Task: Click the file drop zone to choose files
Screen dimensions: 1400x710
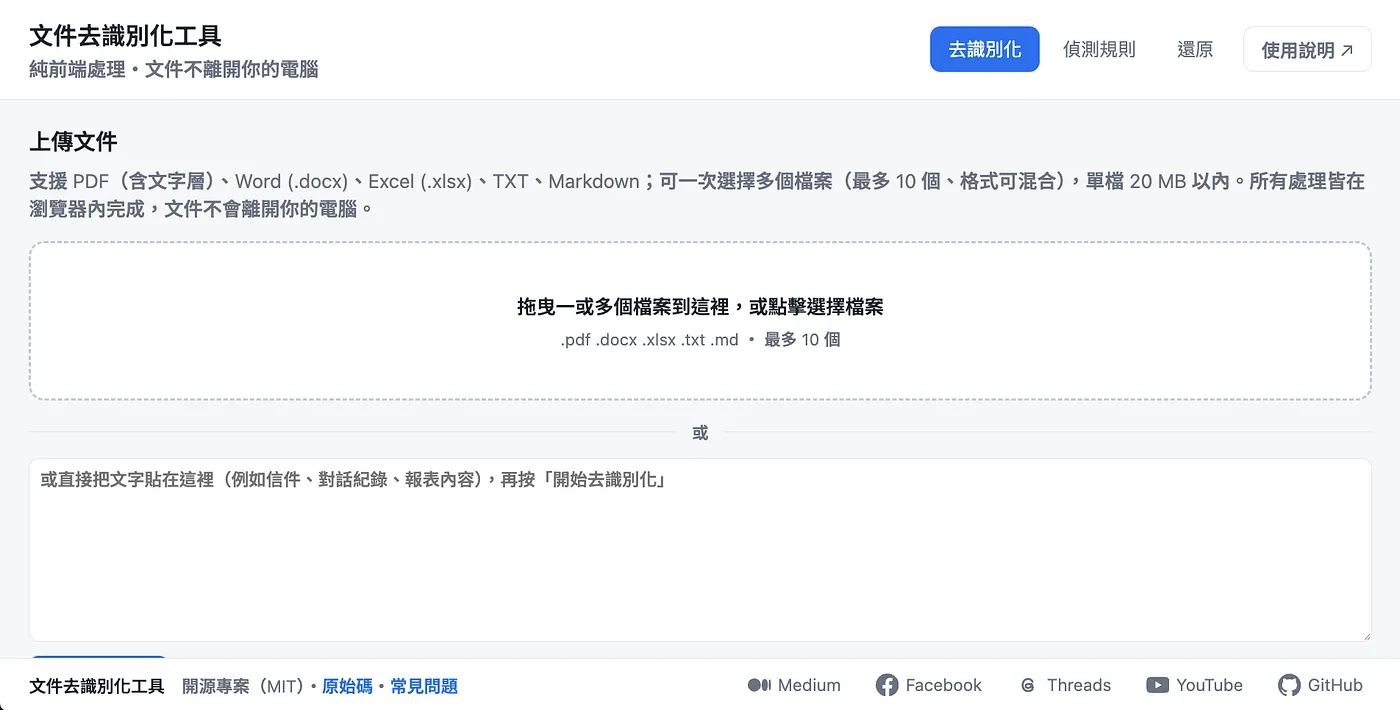Action: click(x=700, y=321)
